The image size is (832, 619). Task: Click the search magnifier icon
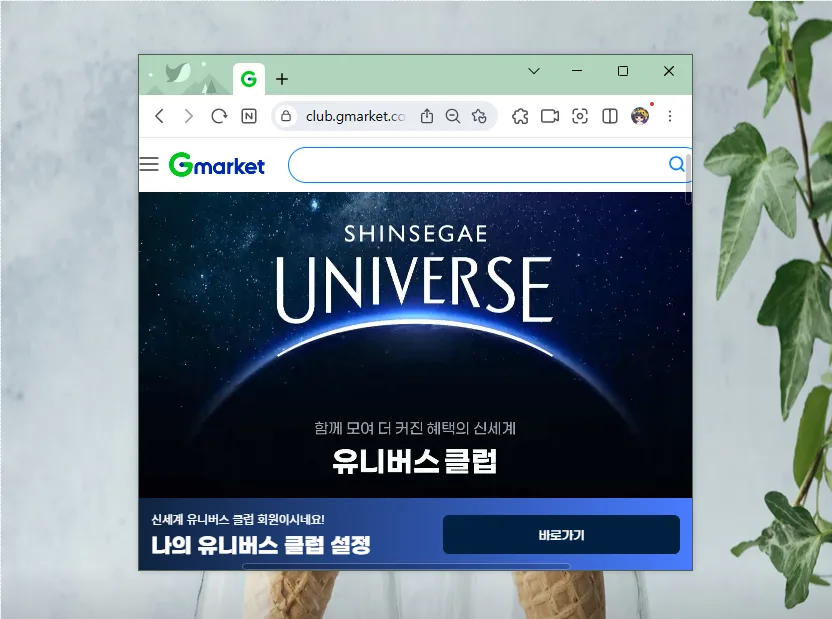(x=677, y=164)
